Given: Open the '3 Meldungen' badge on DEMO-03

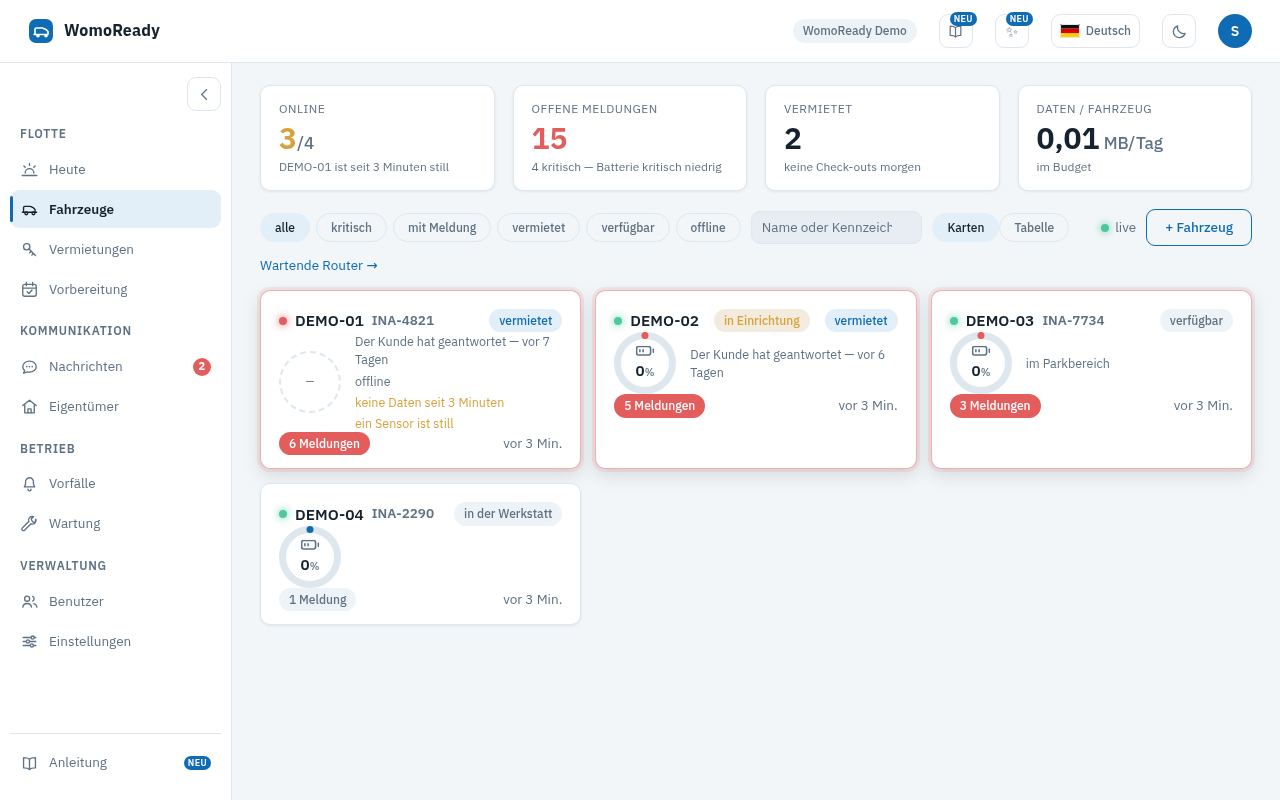Looking at the screenshot, I should tap(995, 406).
